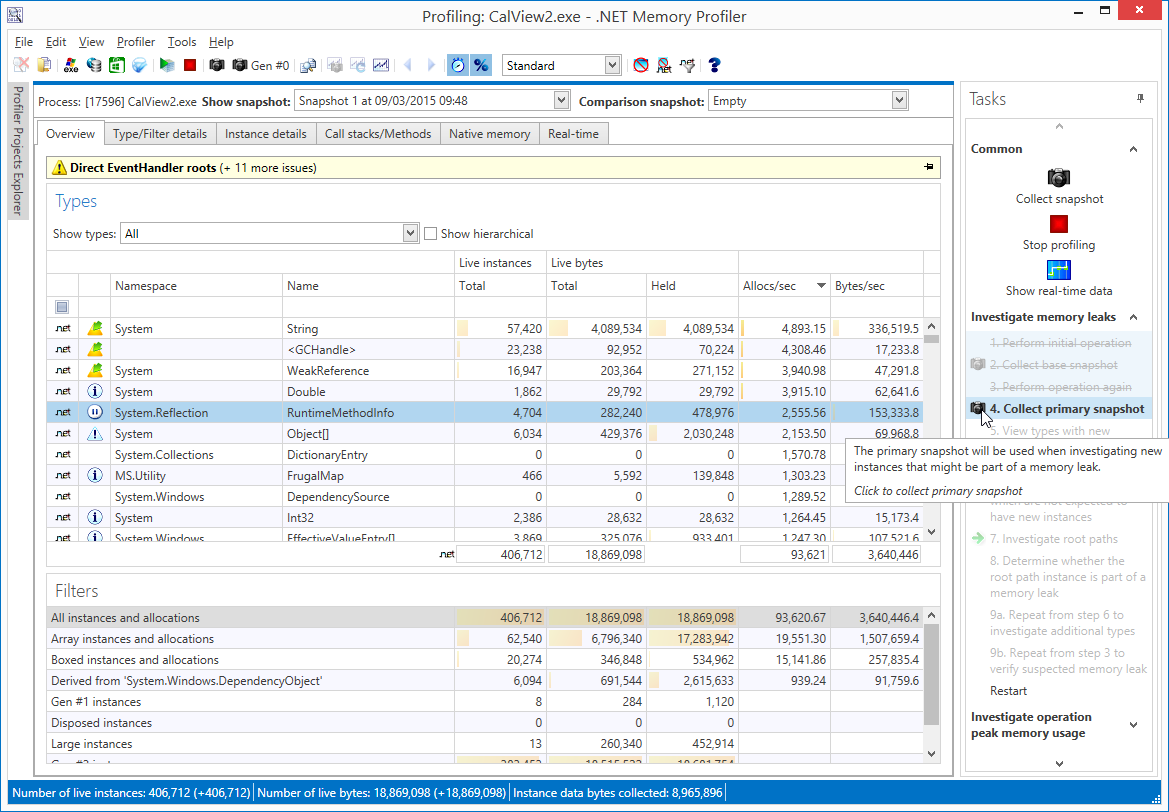Click the Collect snapshot camera in Tasks

[1059, 178]
